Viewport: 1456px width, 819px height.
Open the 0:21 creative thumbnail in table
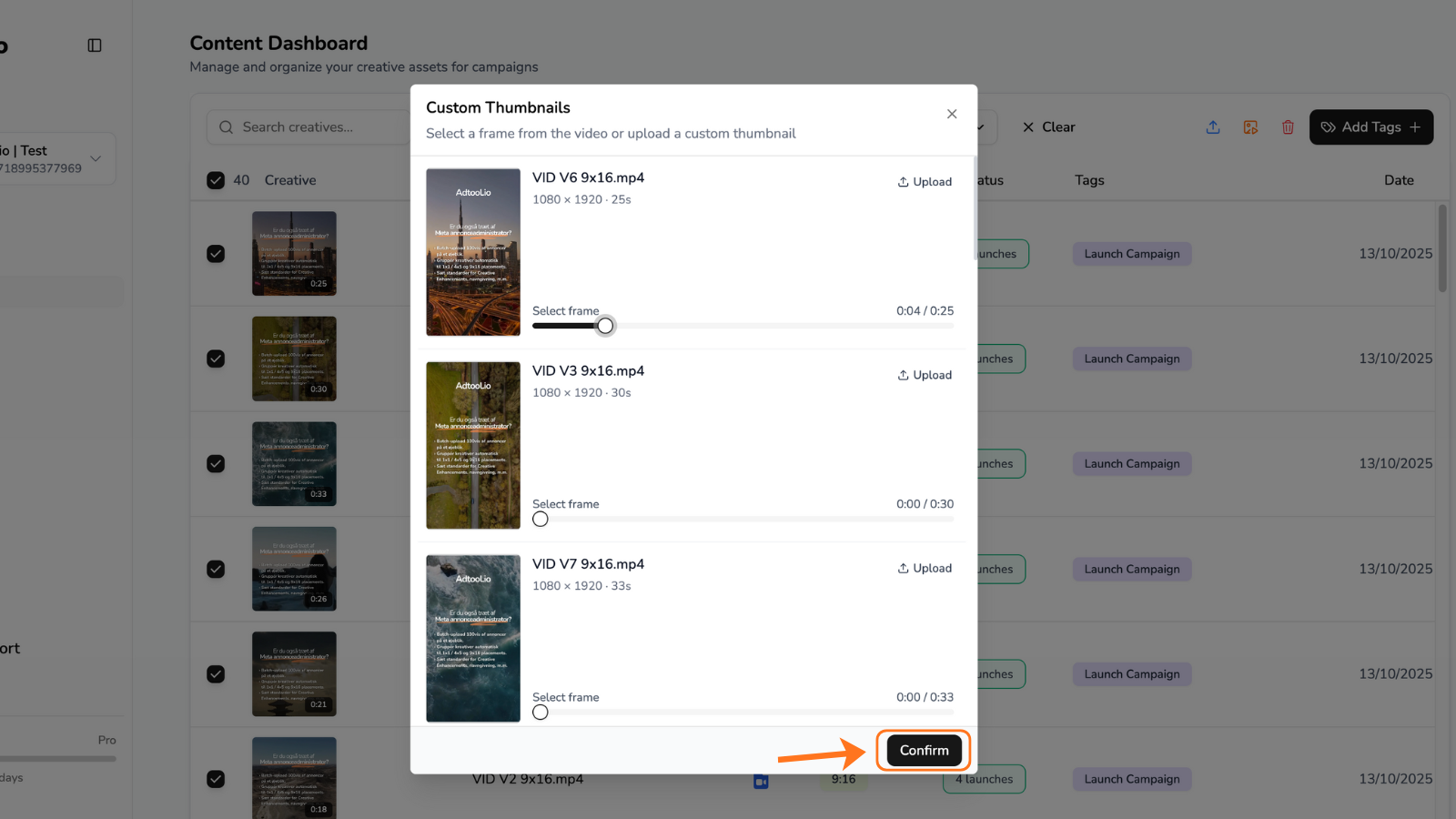pos(294,674)
